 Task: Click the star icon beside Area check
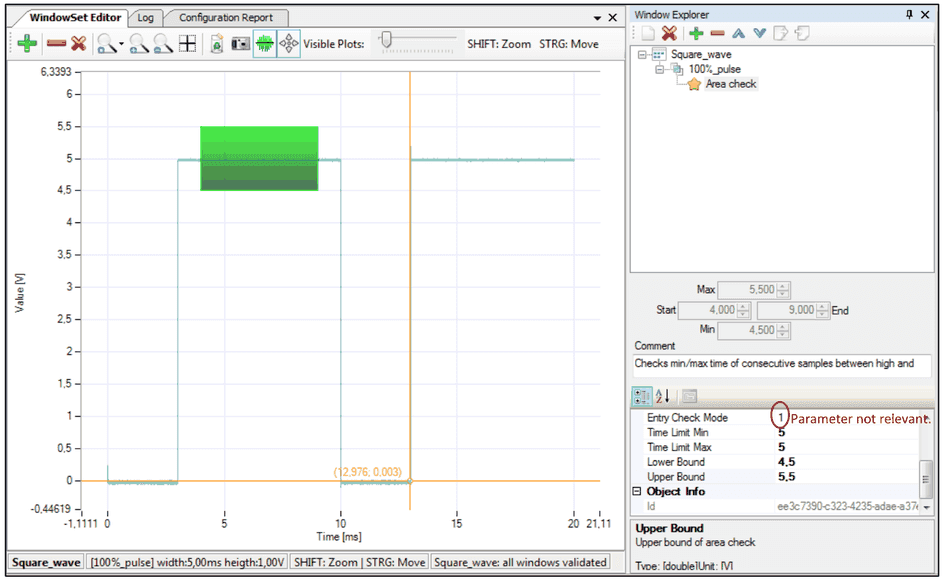click(x=694, y=84)
